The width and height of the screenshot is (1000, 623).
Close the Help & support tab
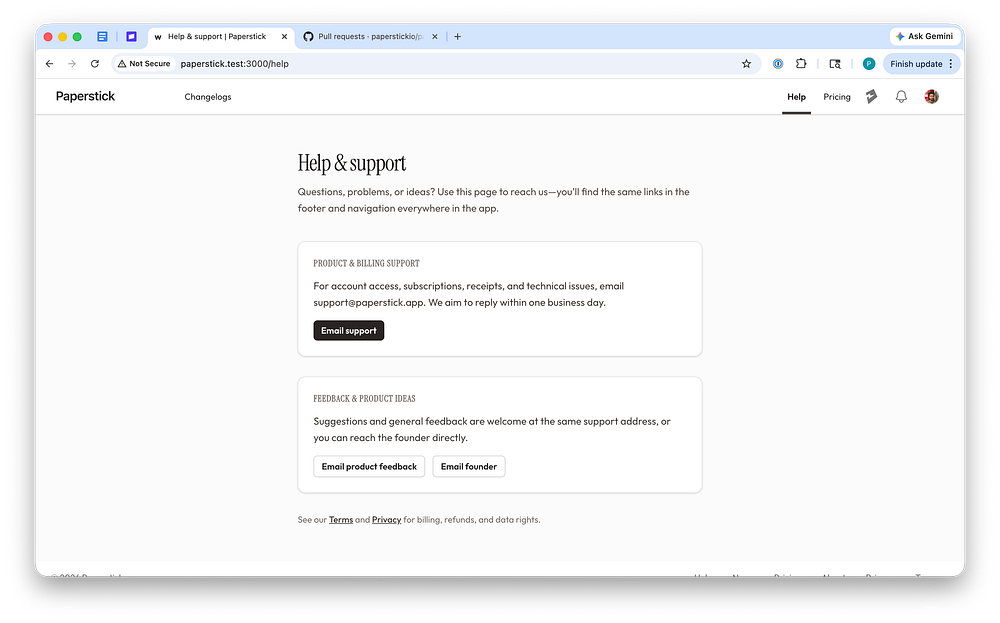tap(284, 36)
